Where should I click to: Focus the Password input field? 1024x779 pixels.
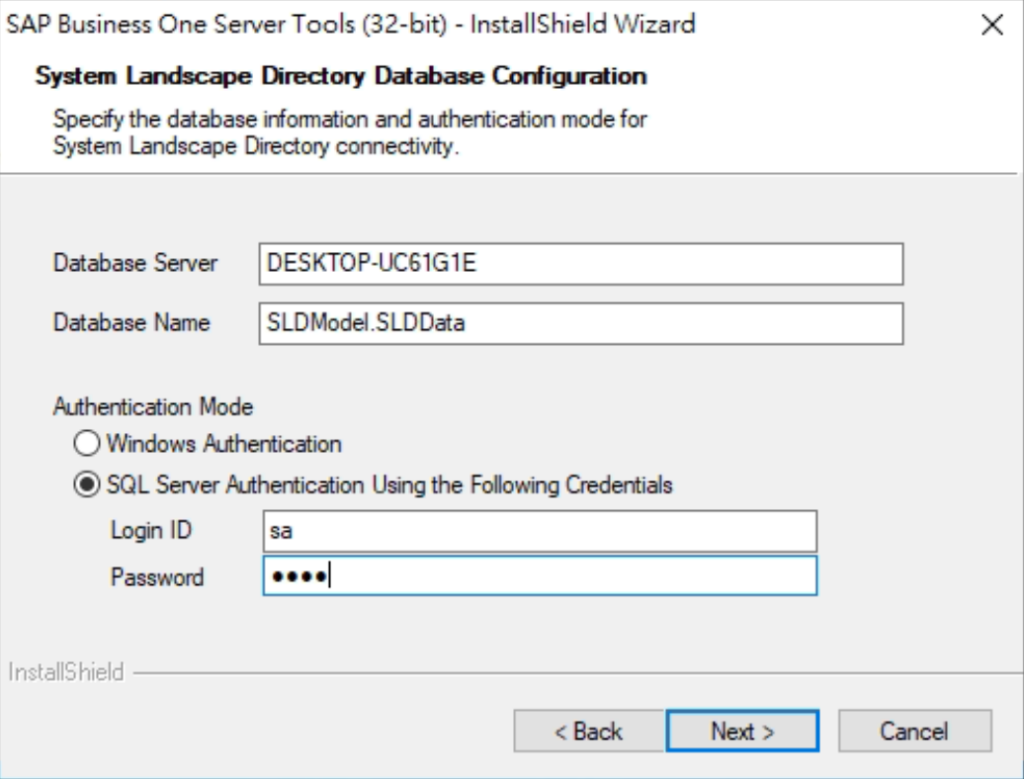[539, 576]
